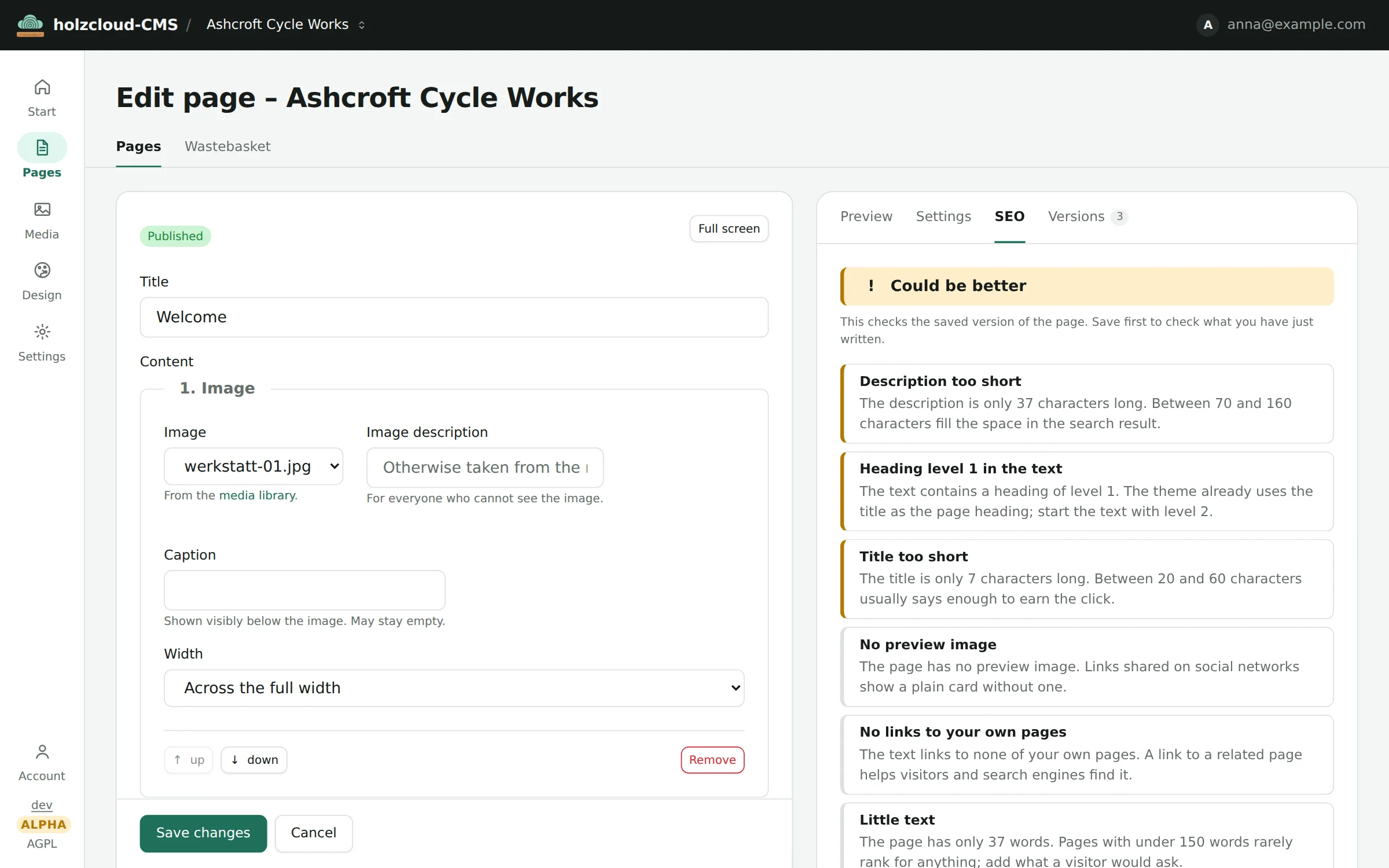1389x868 pixels.
Task: Open the Start section in sidebar
Action: point(42,98)
